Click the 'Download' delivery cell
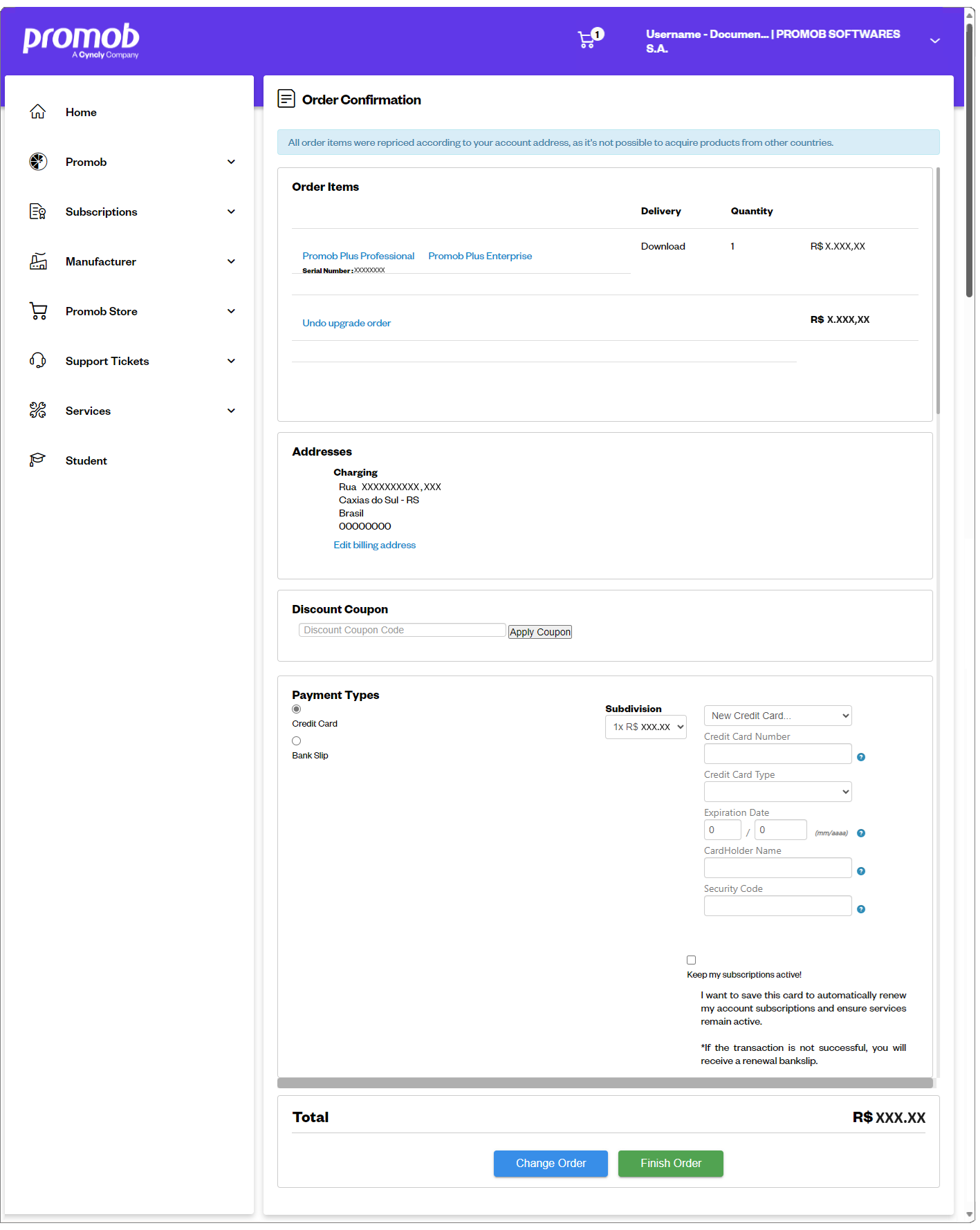The height and width of the screenshot is (1230, 980). tap(663, 246)
